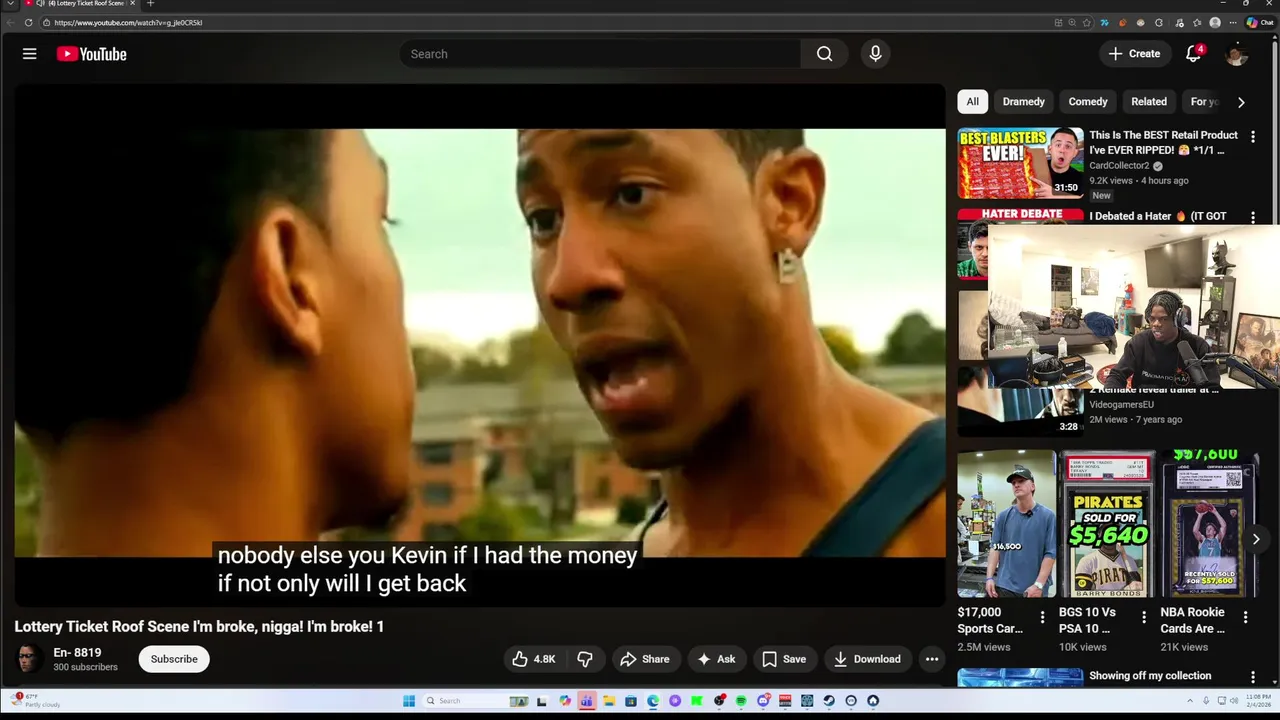The width and height of the screenshot is (1280, 720).
Task: Open VideogamersEU channel link
Action: [1121, 405]
